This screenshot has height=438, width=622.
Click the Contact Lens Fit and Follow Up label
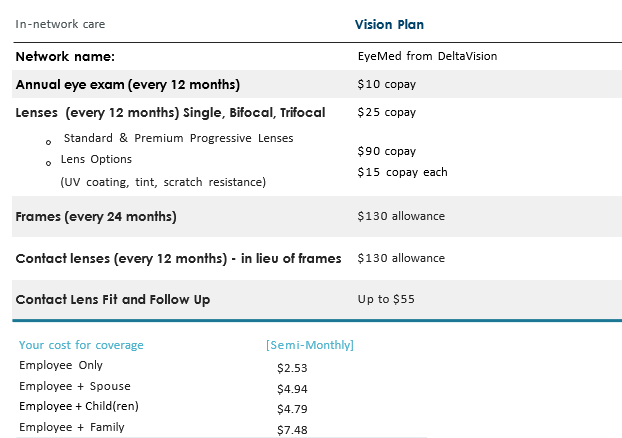tap(113, 299)
